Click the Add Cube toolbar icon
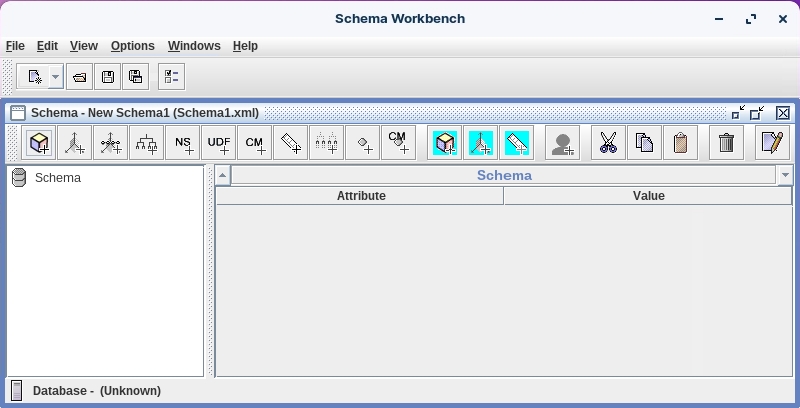800x408 pixels. pos(39,143)
